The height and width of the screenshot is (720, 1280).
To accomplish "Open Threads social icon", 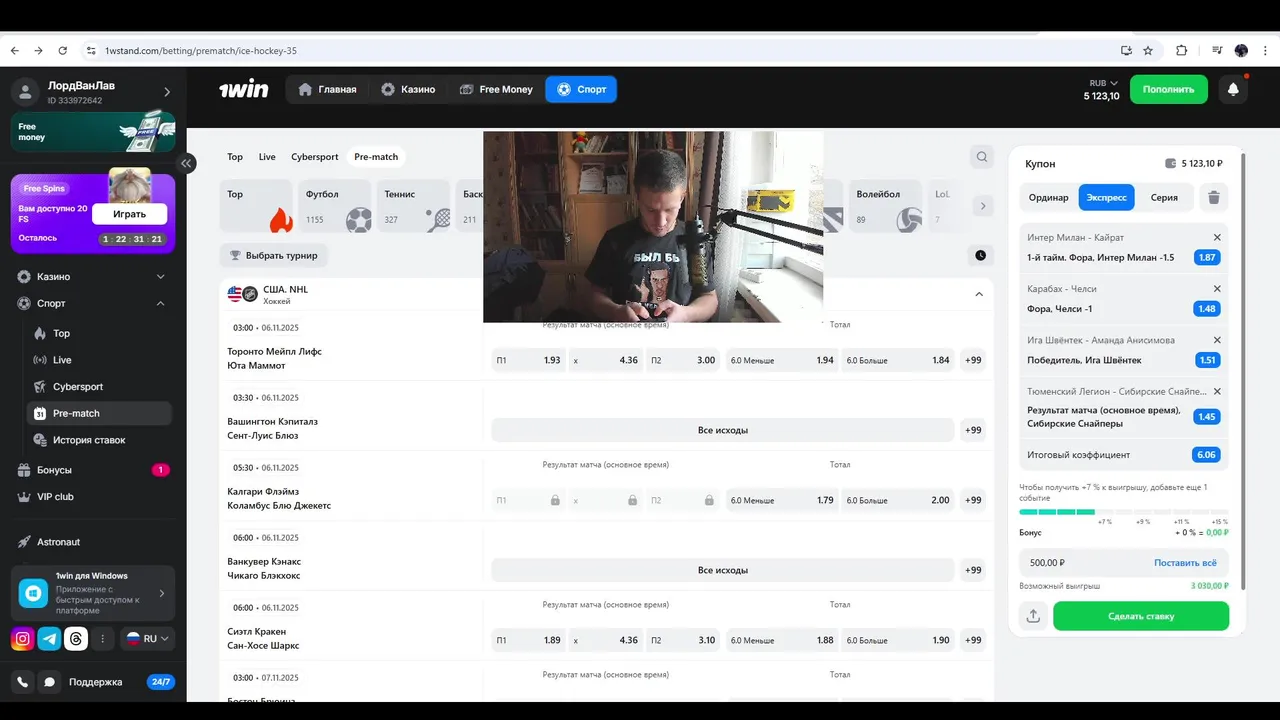I will [x=76, y=639].
